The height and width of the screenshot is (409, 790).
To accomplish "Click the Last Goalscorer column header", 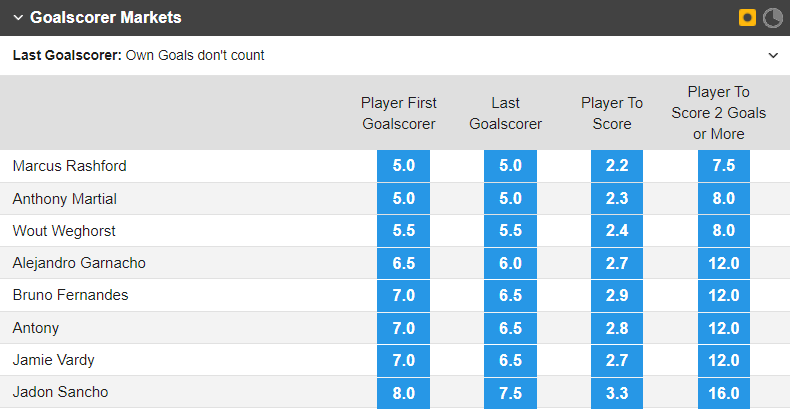I will (x=506, y=113).
